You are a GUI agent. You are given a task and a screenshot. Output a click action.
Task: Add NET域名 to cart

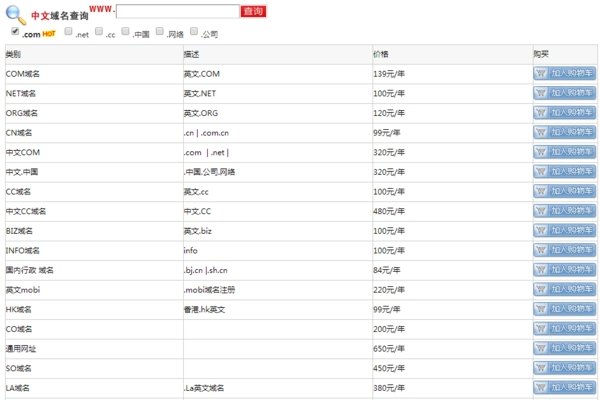(x=564, y=93)
